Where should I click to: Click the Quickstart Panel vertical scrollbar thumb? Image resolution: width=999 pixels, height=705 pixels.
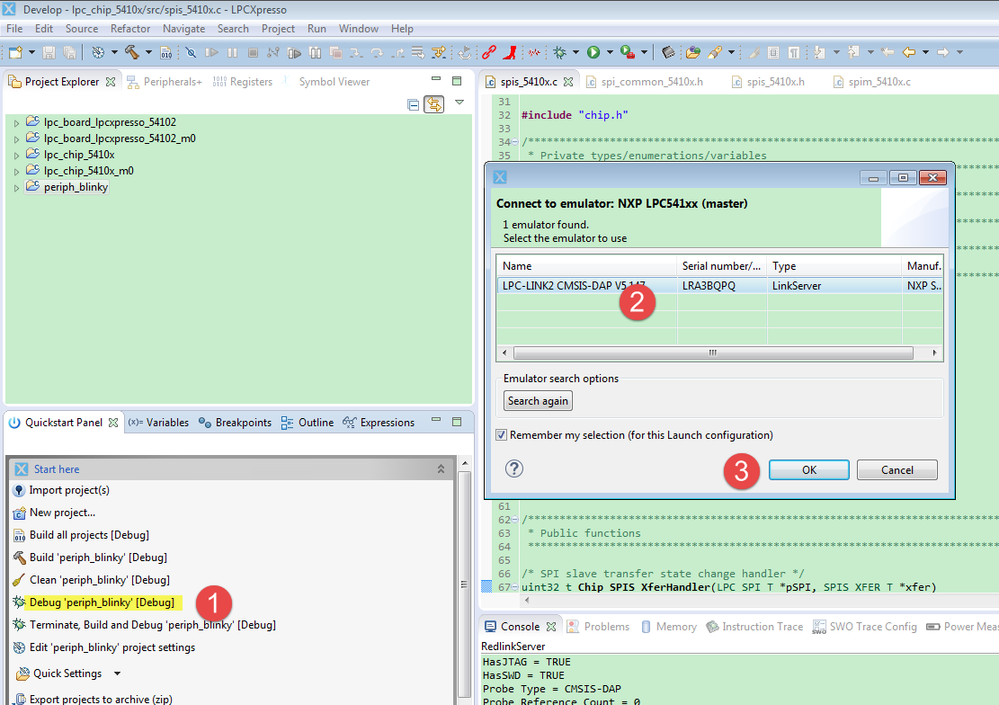point(464,584)
